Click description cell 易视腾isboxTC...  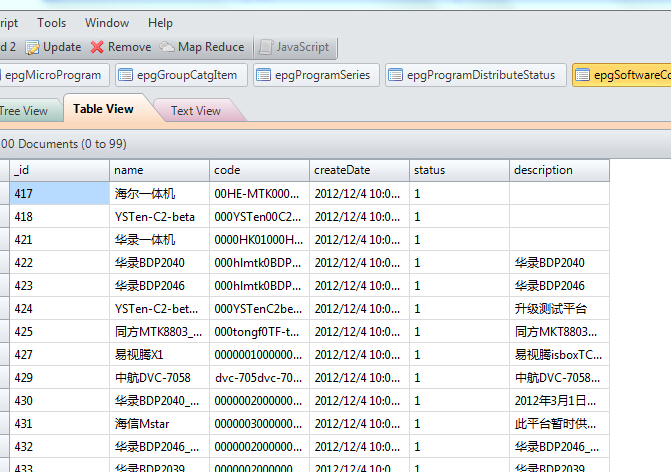[x=559, y=354]
